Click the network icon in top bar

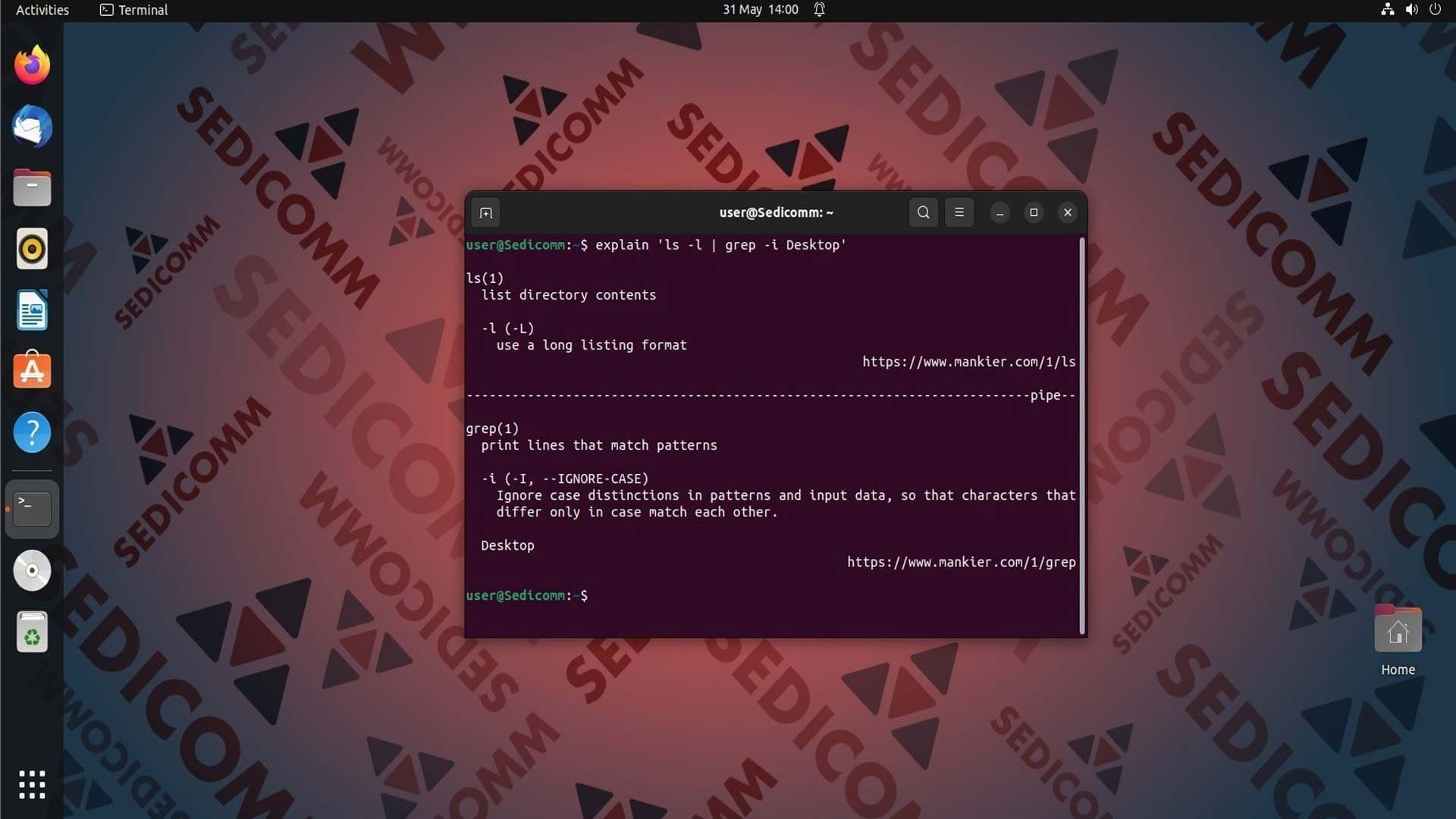tap(1387, 10)
